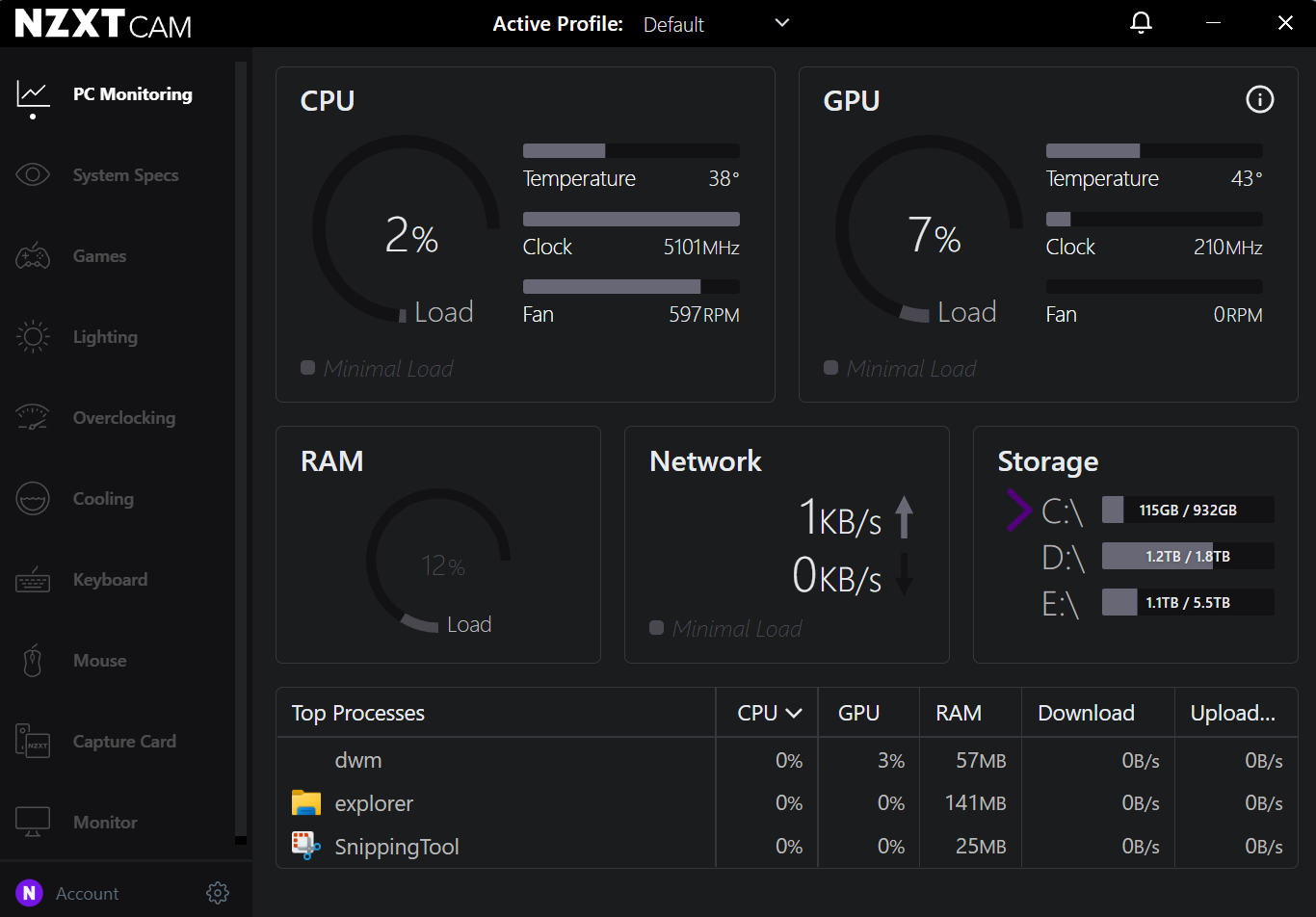The width and height of the screenshot is (1316, 917).
Task: Click the Games controller icon
Action: pyautogui.click(x=33, y=256)
